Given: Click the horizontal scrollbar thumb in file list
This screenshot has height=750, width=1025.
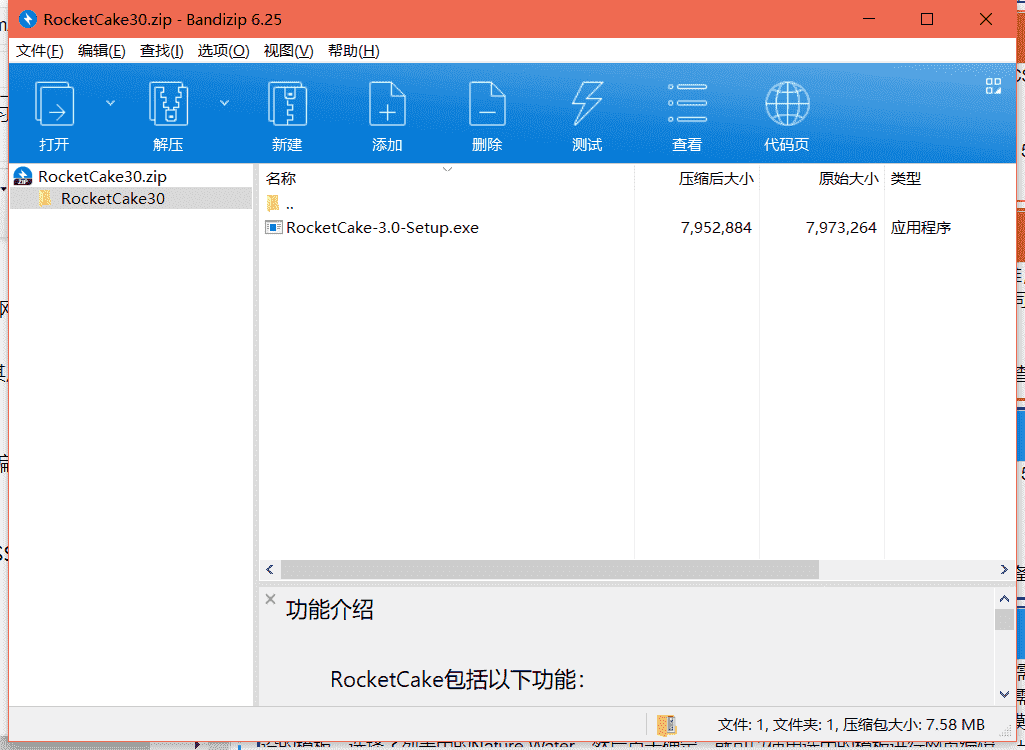Looking at the screenshot, I should click(550, 570).
